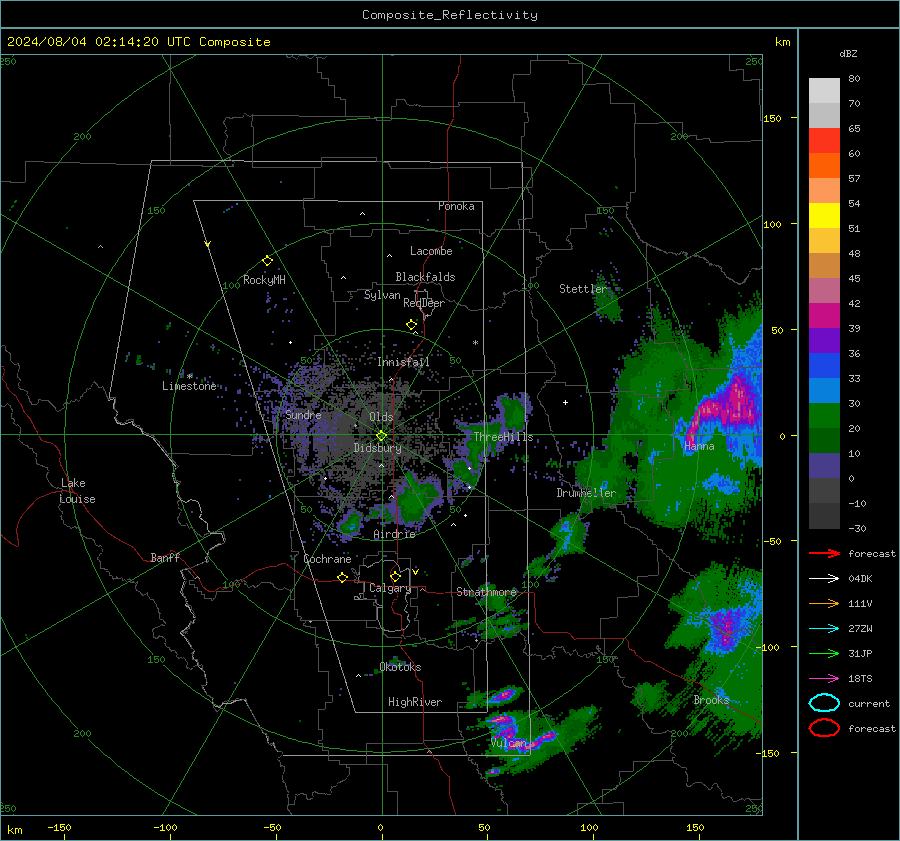Viewport: 900px width, 841px height.
Task: Click the 18TS legend text
Action: pos(860,679)
